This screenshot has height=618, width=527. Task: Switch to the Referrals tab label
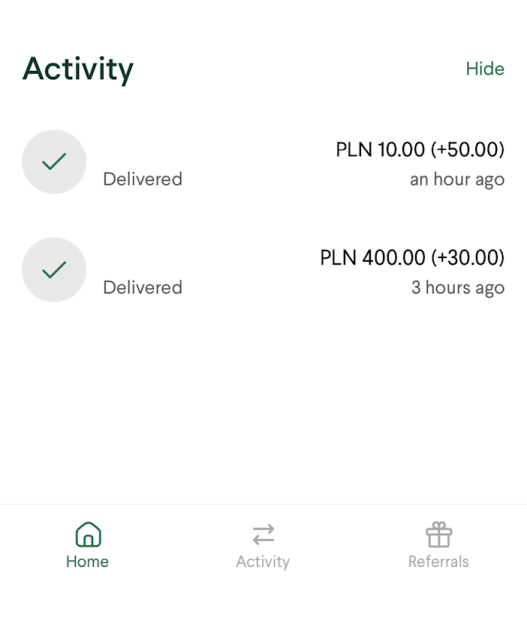pyautogui.click(x=438, y=561)
